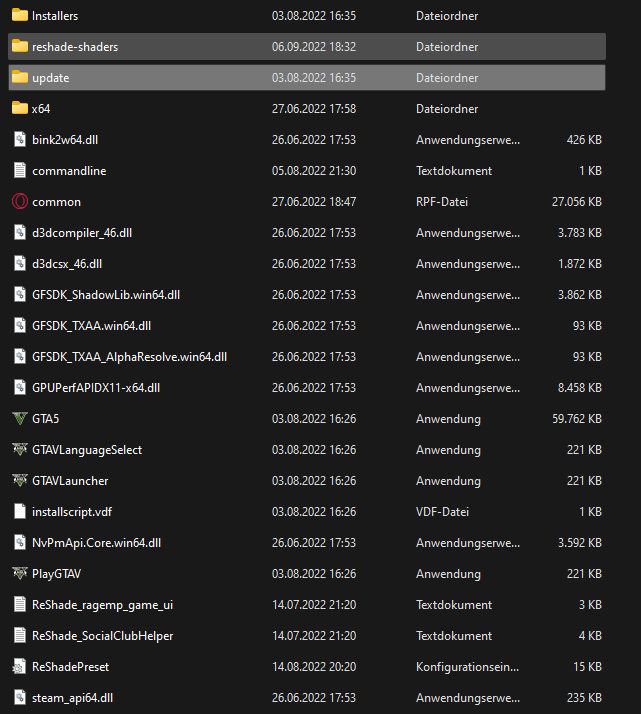
Task: Select the steam_api64.dll file name
Action: 72,698
